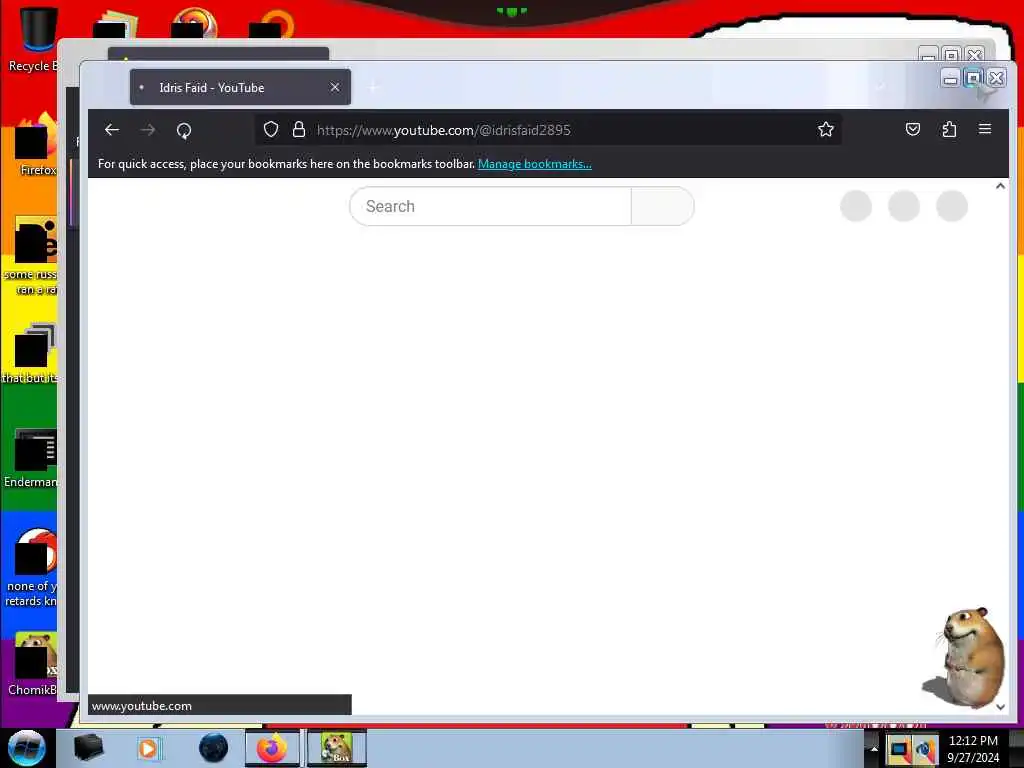
Task: Switch to Firefox in the taskbar
Action: click(272, 748)
